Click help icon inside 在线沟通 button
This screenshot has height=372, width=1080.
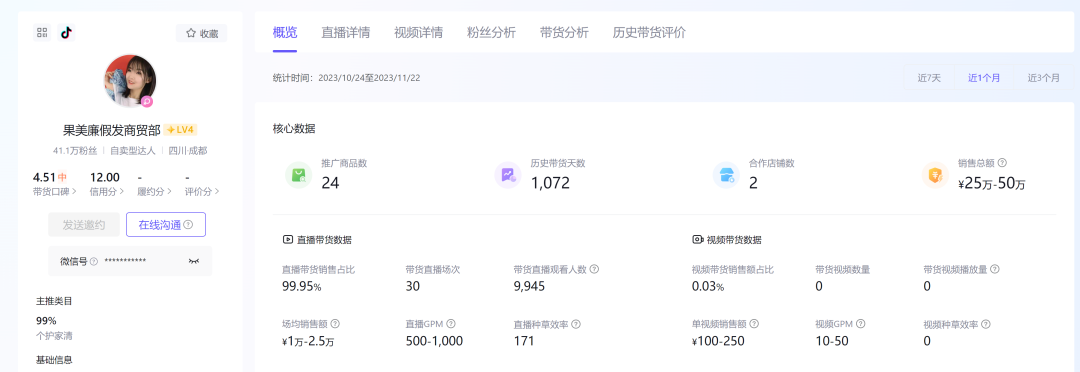pos(188,225)
